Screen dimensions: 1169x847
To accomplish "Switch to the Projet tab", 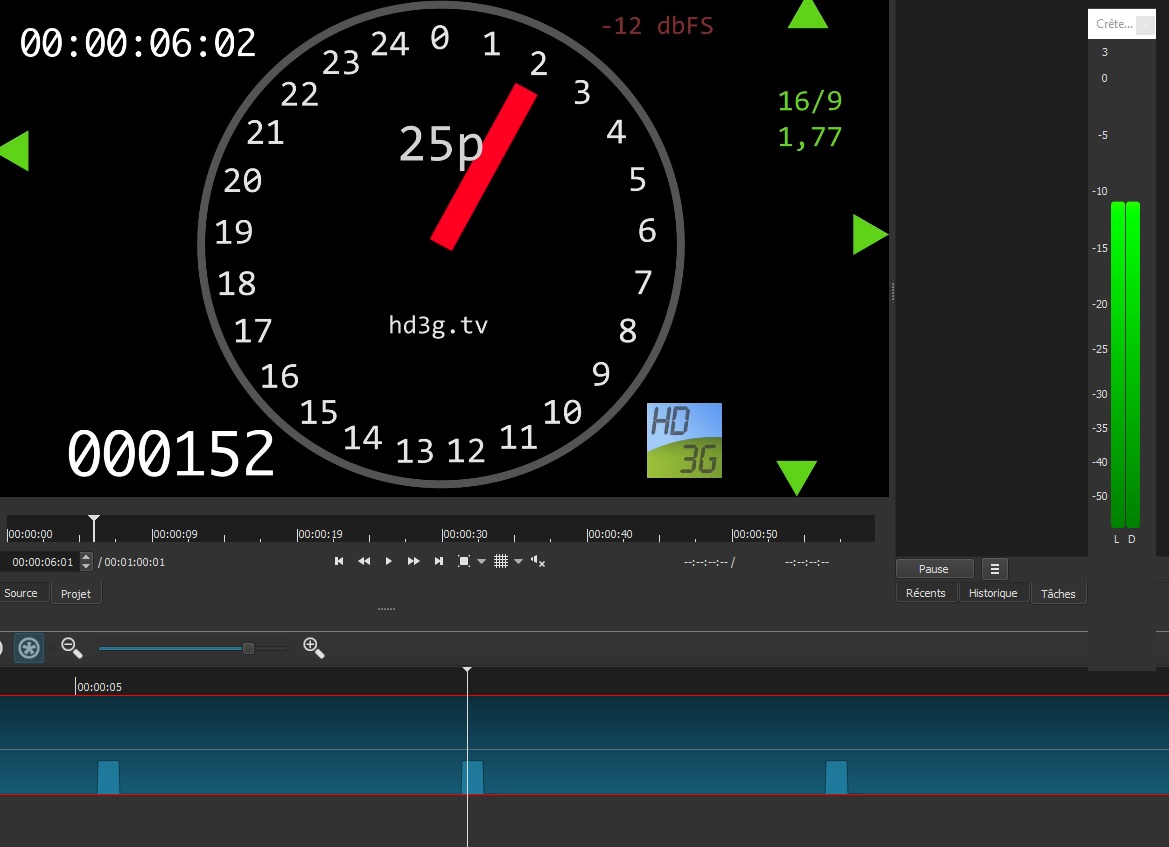I will coord(76,593).
